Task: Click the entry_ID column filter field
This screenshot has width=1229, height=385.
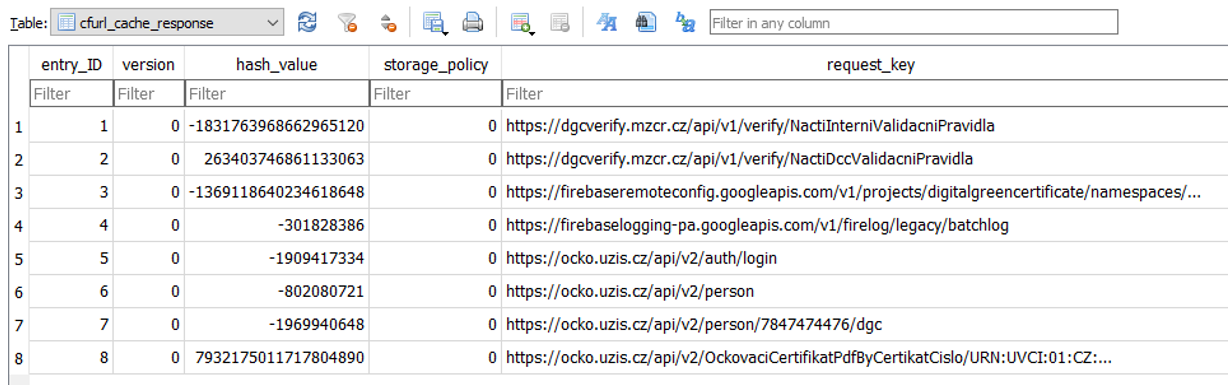Action: [71, 94]
